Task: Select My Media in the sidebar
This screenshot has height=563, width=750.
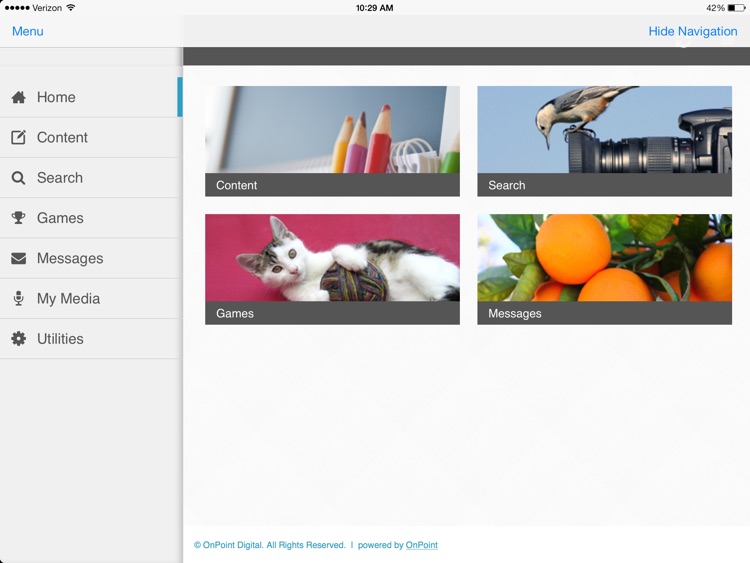Action: click(91, 298)
